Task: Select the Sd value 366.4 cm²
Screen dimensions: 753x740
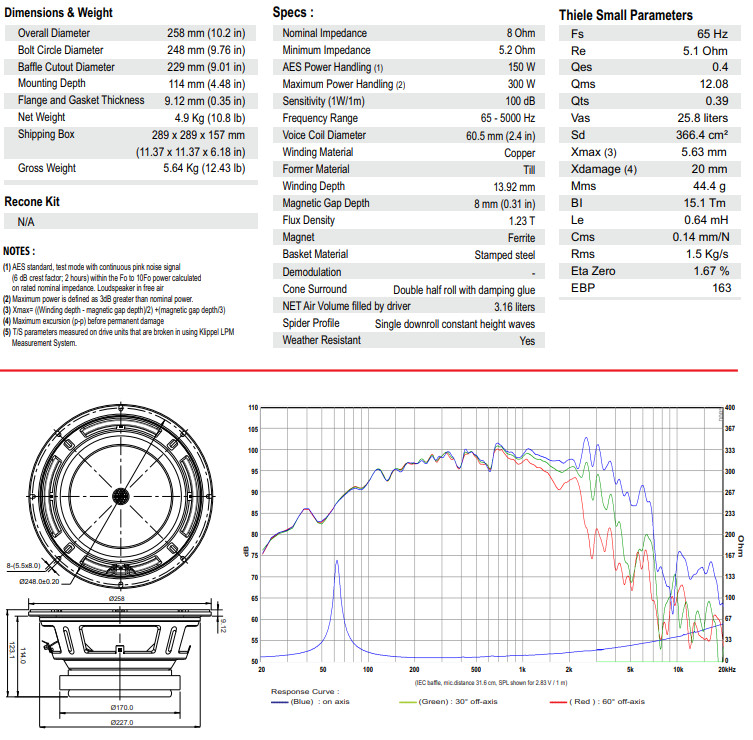Action: click(702, 135)
